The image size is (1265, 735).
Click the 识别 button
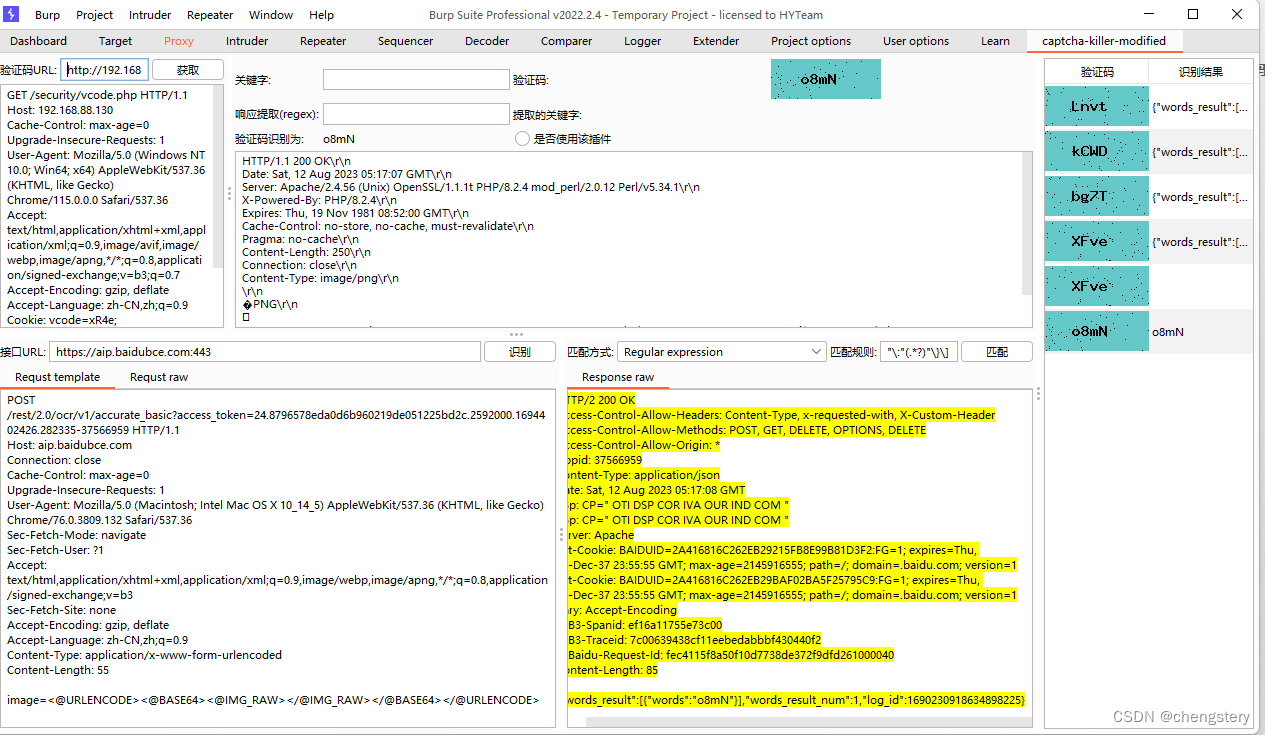[x=520, y=352]
